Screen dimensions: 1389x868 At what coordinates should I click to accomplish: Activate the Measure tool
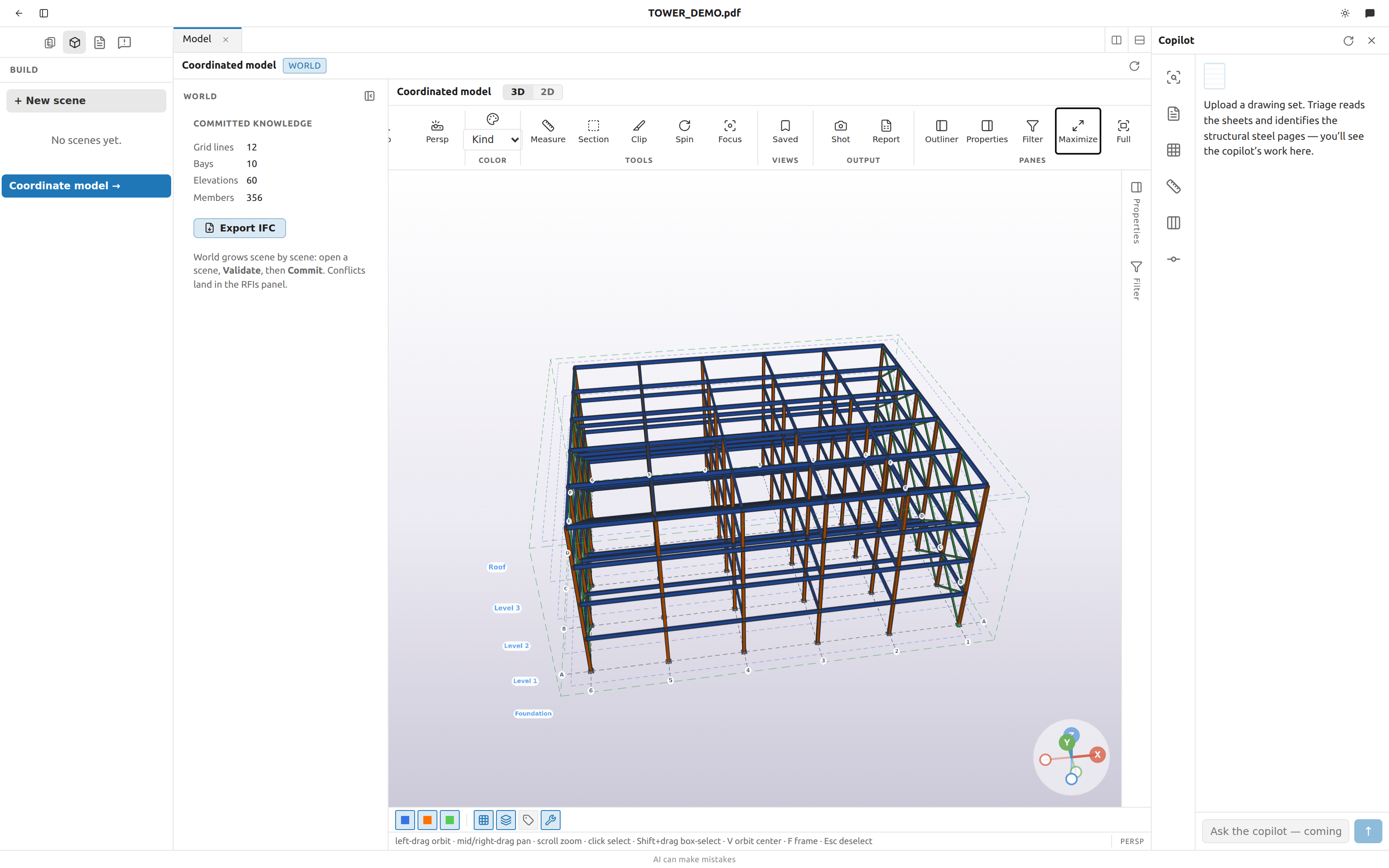[x=548, y=131]
